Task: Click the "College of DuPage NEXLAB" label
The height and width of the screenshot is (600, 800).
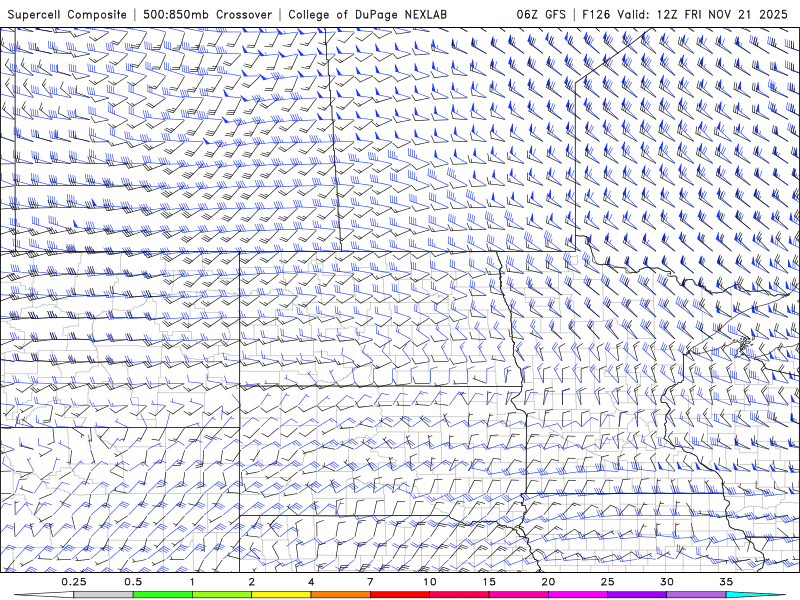Action: (x=367, y=15)
